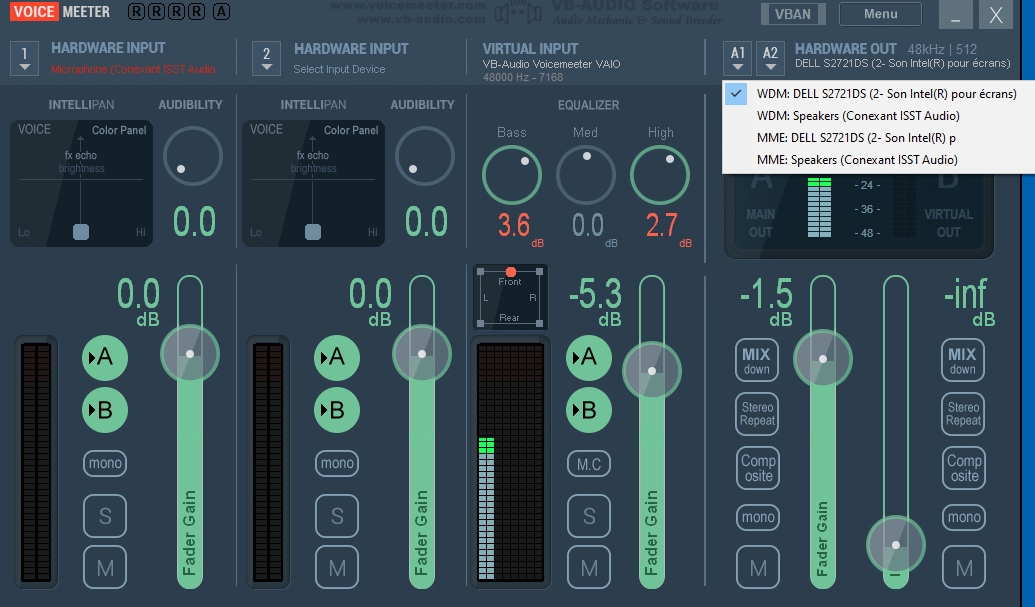Mute hardware input 2 strip
This screenshot has height=607, width=1035.
(x=337, y=567)
